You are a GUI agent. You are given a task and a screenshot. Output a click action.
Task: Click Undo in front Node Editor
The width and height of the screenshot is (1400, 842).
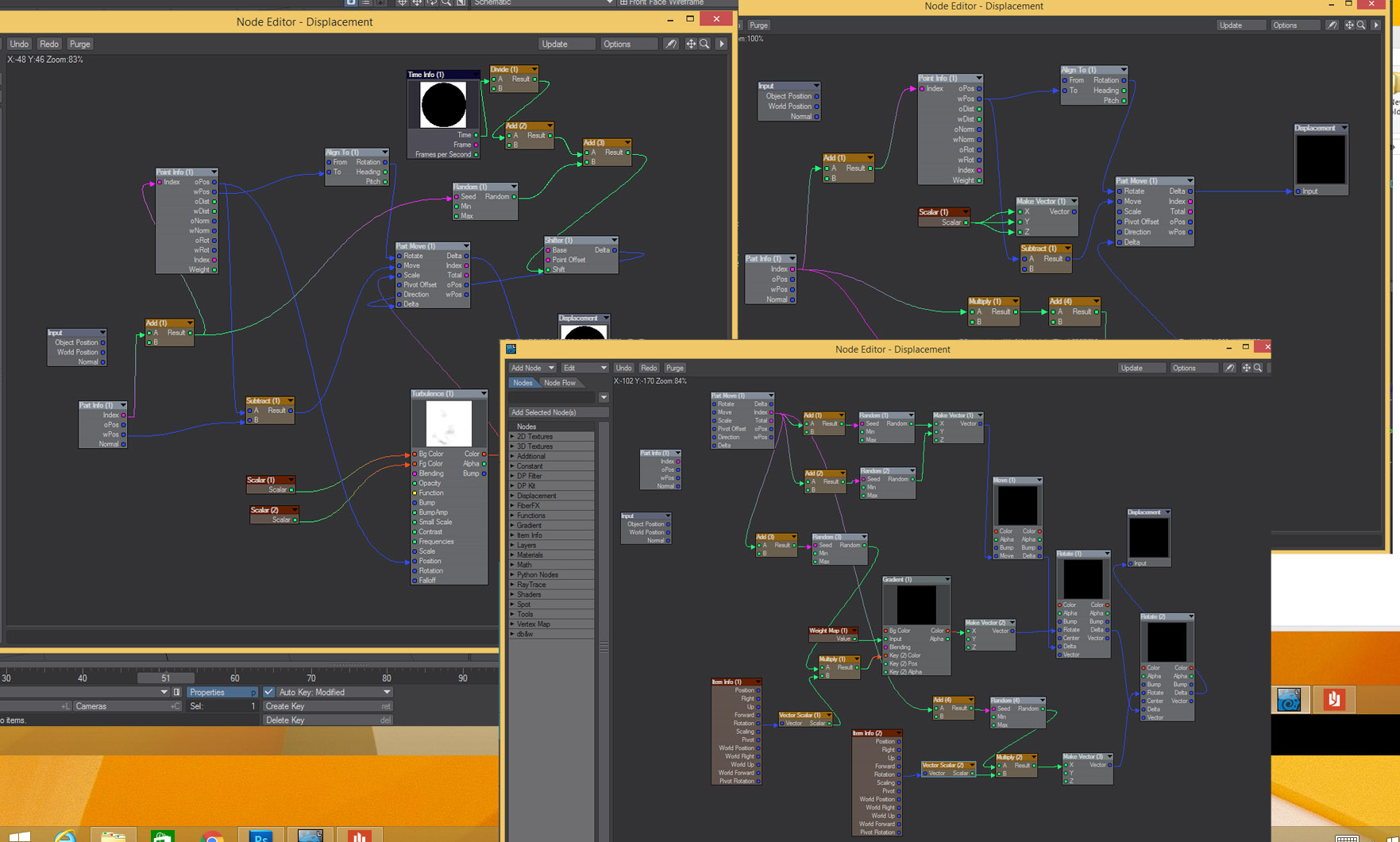pos(623,368)
